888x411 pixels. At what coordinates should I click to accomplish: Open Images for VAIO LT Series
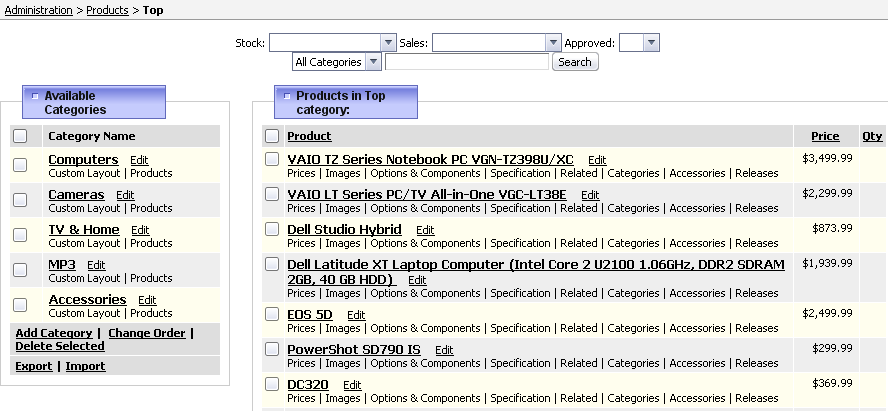(x=343, y=208)
